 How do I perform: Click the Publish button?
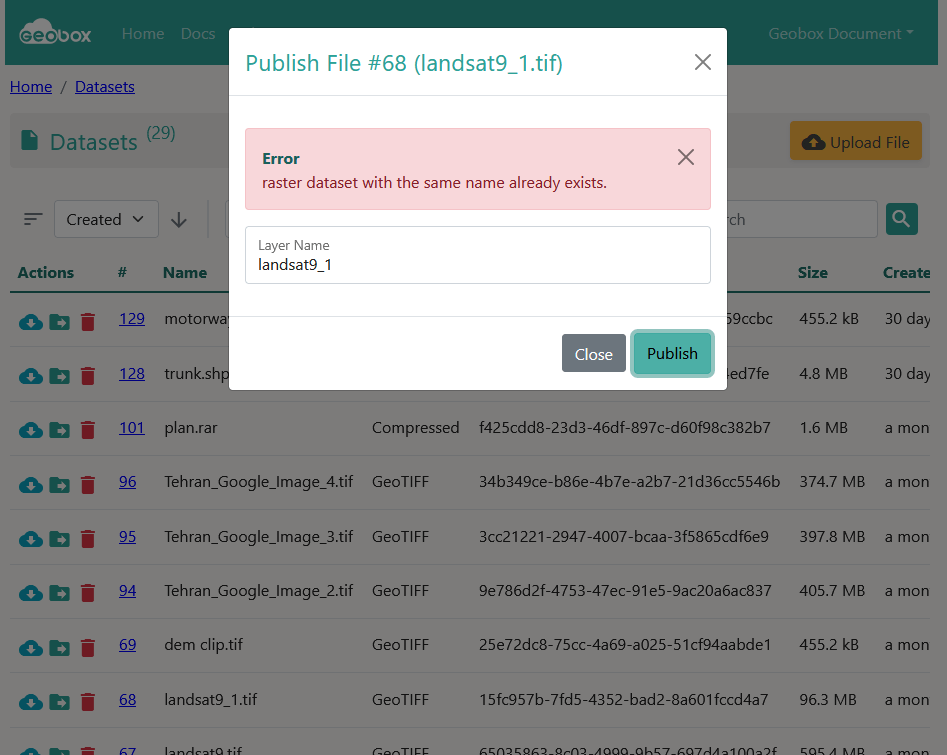[672, 353]
